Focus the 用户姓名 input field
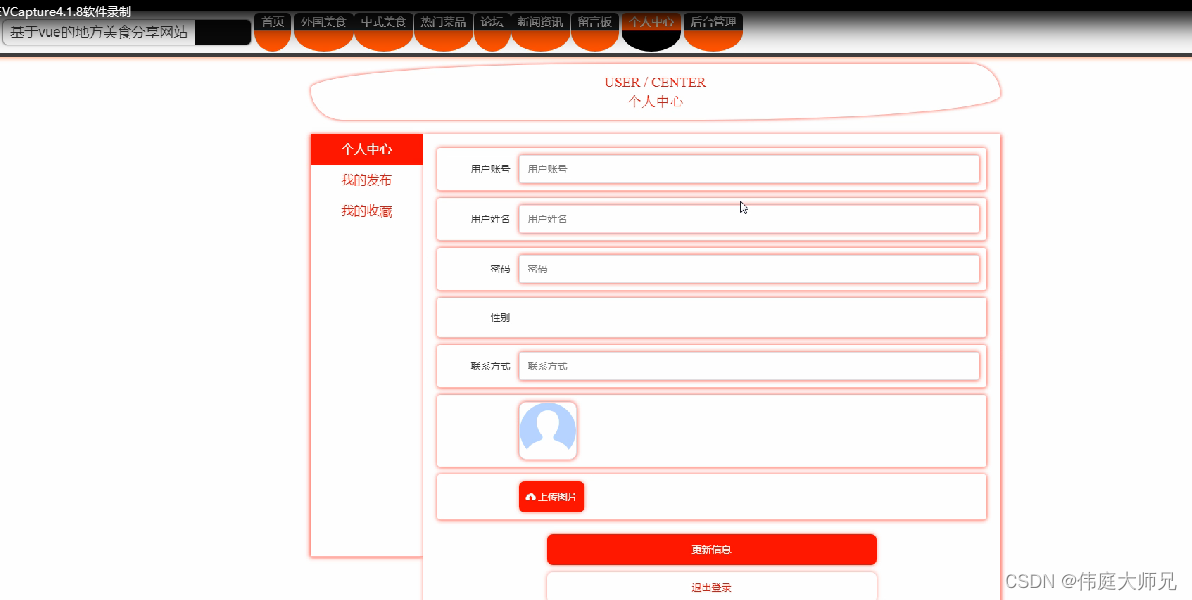Image resolution: width=1192 pixels, height=600 pixels. tap(749, 219)
